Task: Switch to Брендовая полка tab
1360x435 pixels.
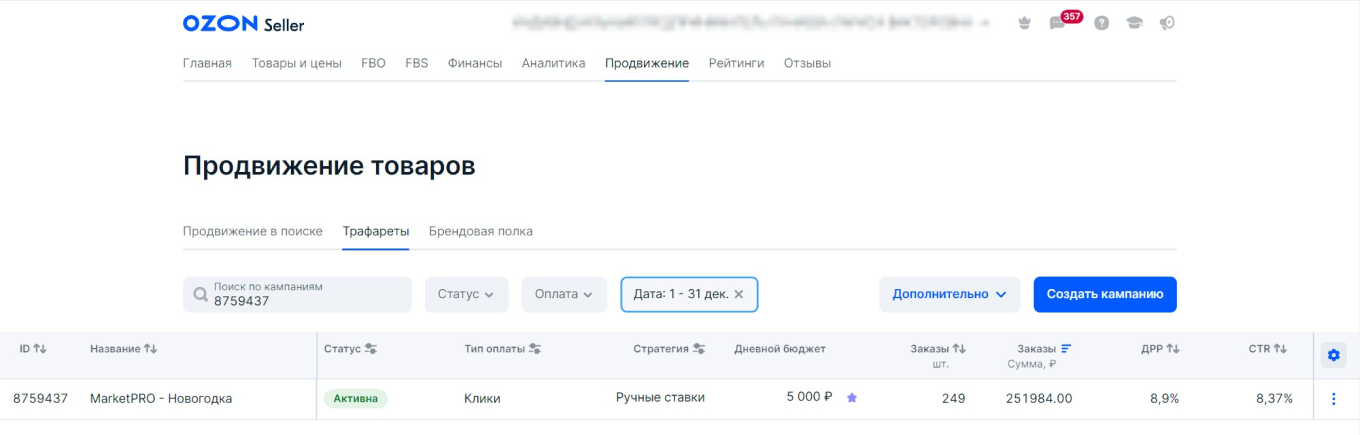Action: (481, 231)
